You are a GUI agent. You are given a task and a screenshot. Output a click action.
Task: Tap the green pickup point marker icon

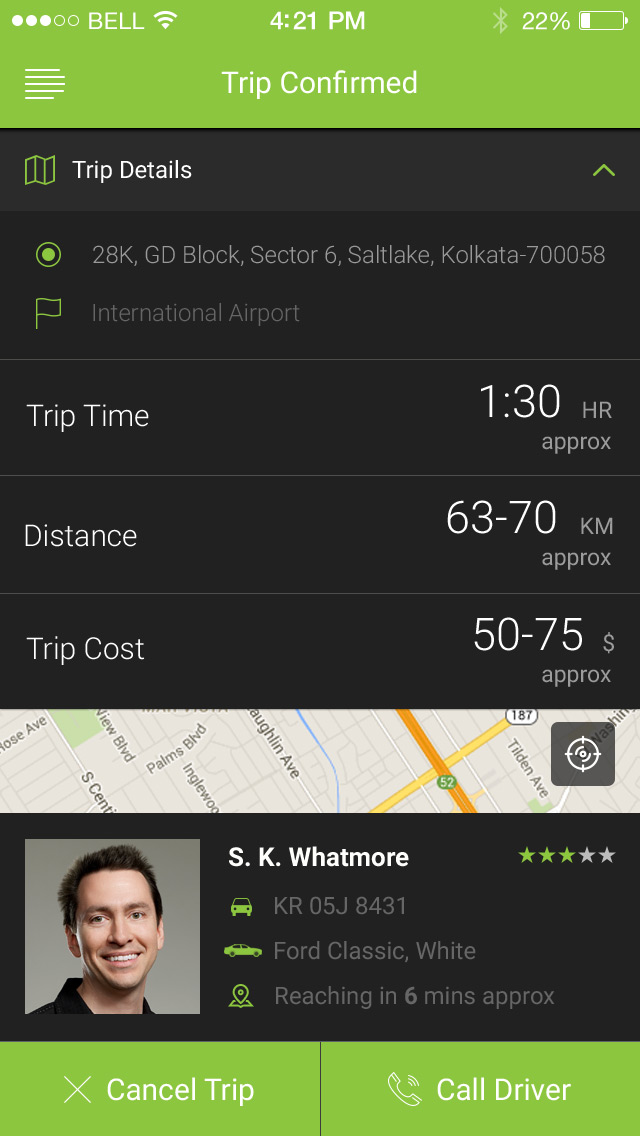[49, 255]
